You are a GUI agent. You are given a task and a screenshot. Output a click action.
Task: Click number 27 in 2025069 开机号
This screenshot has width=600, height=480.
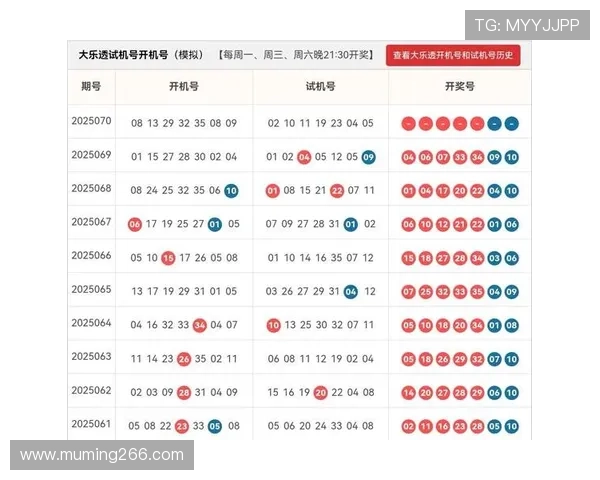(x=168, y=157)
